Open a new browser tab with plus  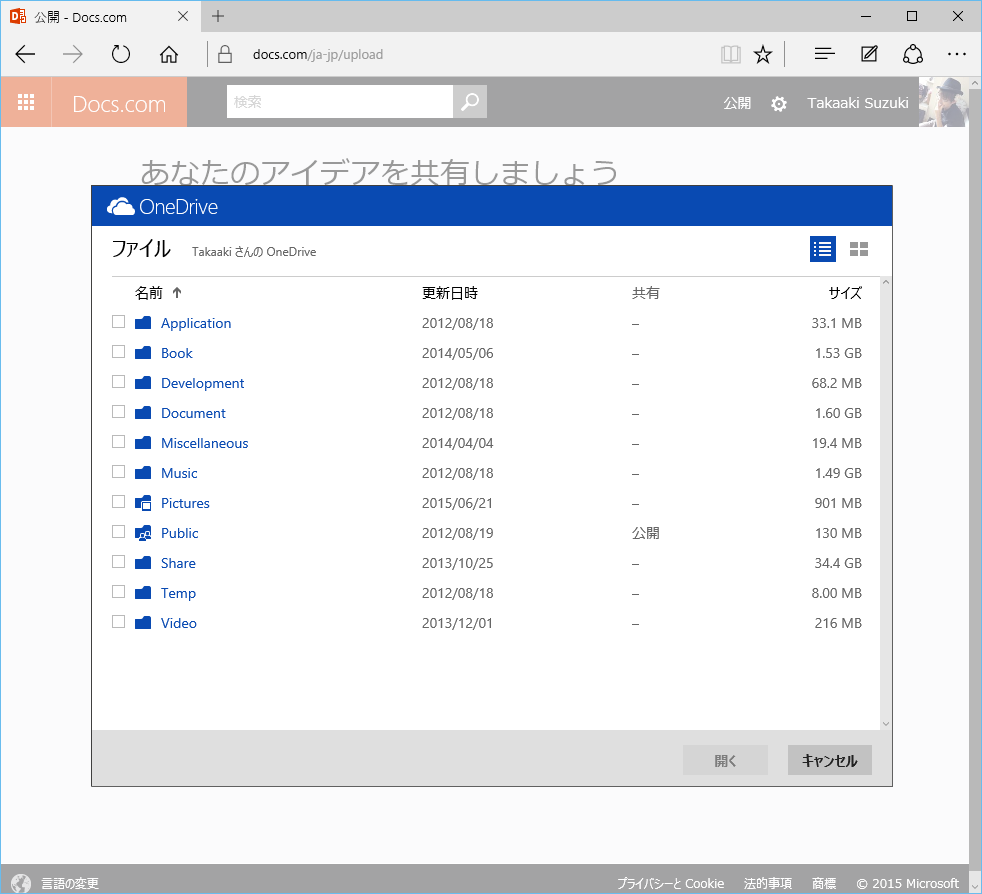click(x=217, y=16)
